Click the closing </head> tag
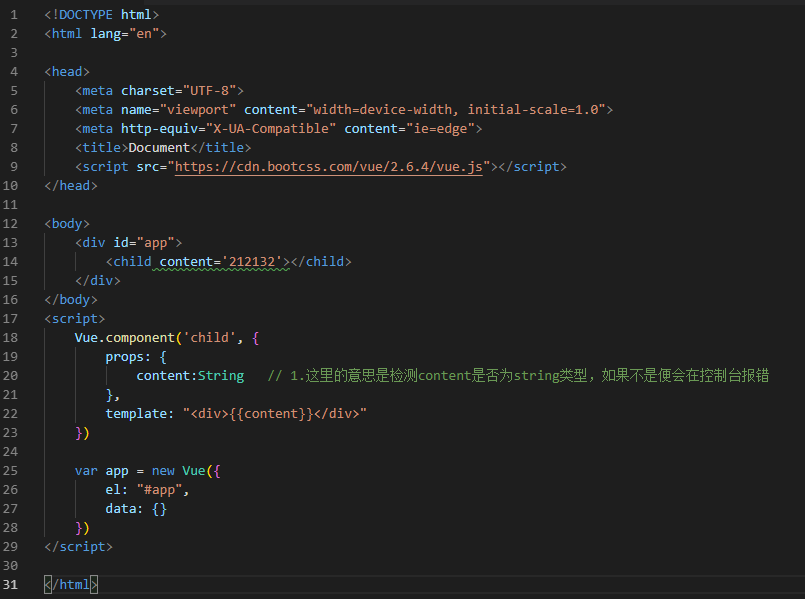Image resolution: width=805 pixels, height=599 pixels. coord(71,186)
